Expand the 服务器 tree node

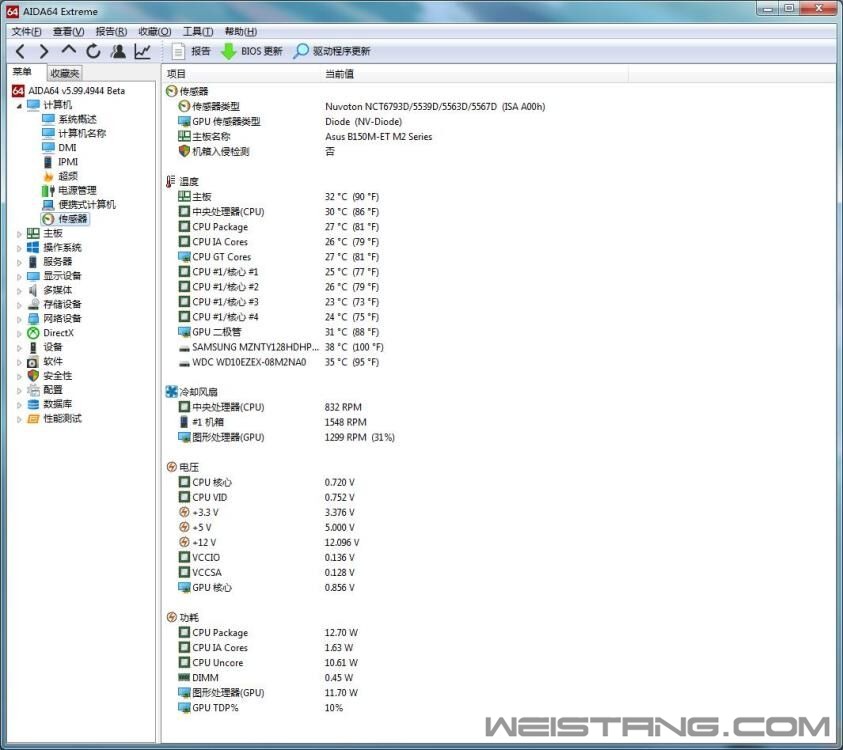[19, 262]
